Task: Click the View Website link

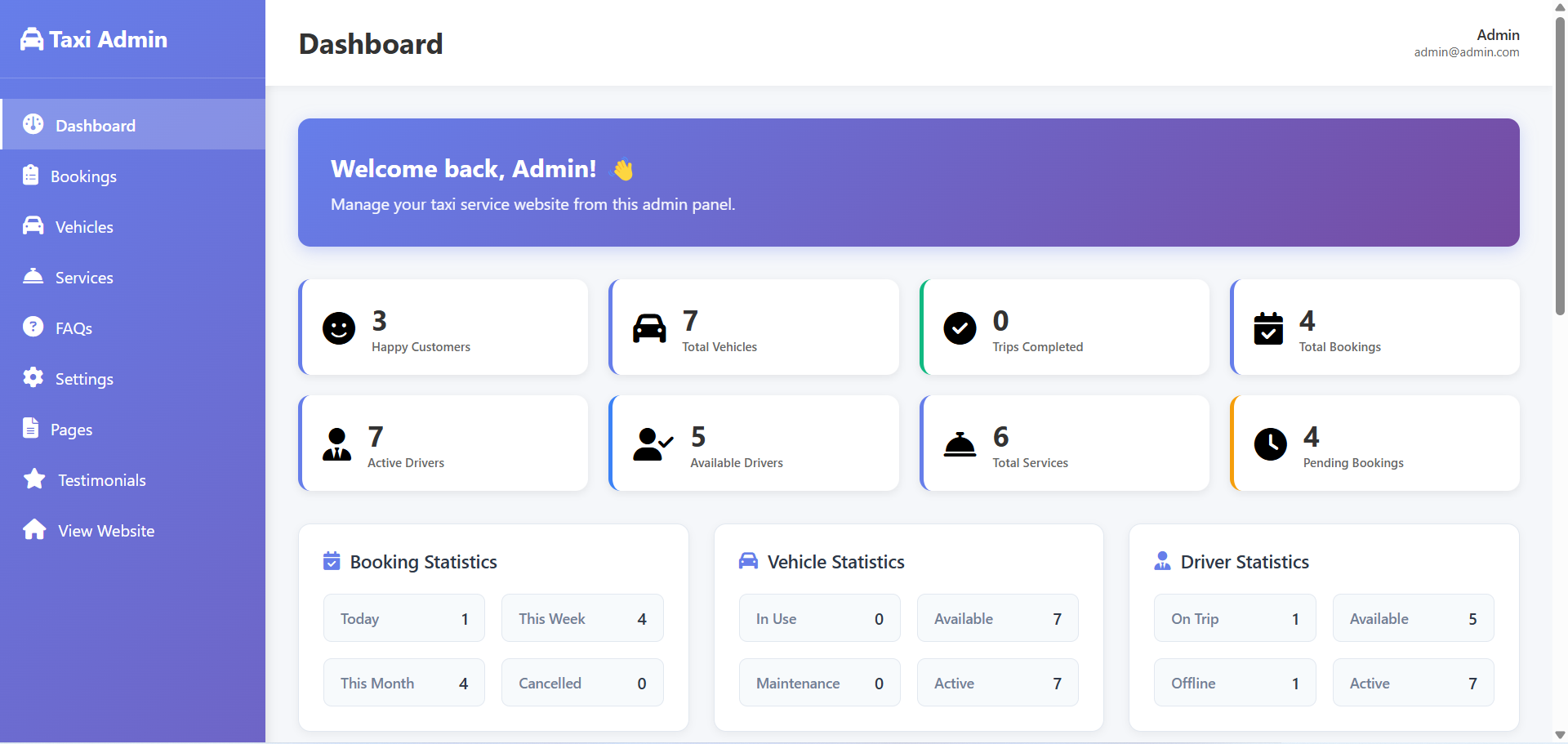Action: pos(105,529)
